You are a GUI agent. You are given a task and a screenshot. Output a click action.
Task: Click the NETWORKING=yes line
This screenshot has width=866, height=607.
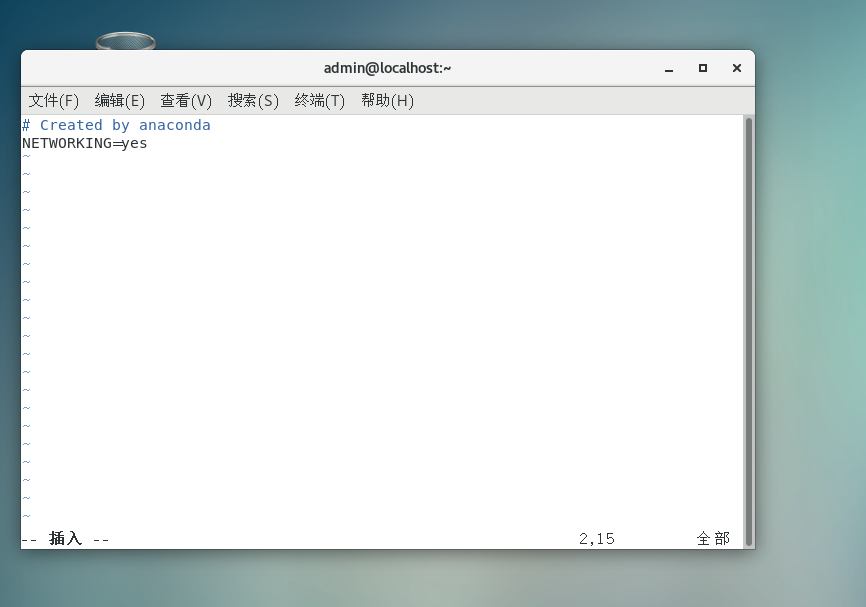coord(85,143)
